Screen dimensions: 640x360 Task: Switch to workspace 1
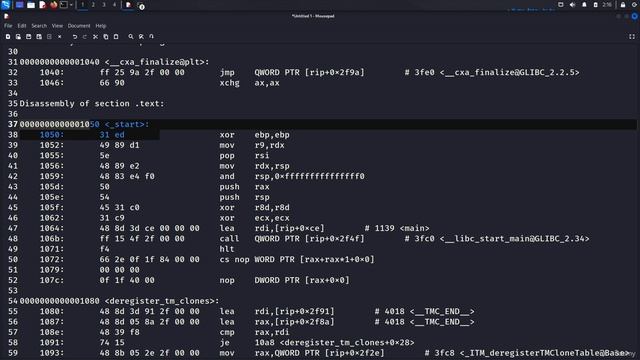[x=82, y=5]
